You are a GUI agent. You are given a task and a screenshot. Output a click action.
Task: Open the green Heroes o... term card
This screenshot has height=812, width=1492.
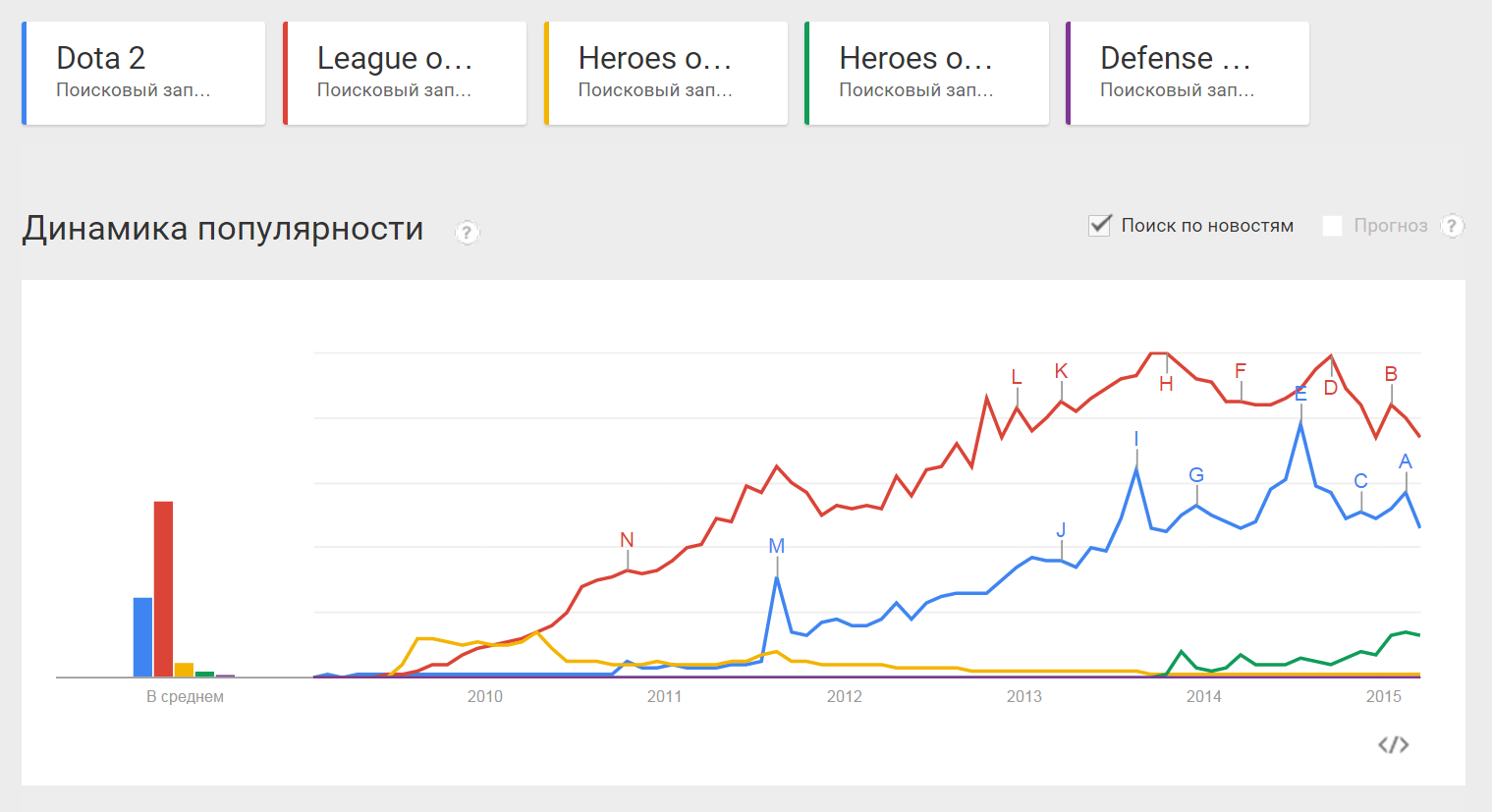[x=926, y=74]
